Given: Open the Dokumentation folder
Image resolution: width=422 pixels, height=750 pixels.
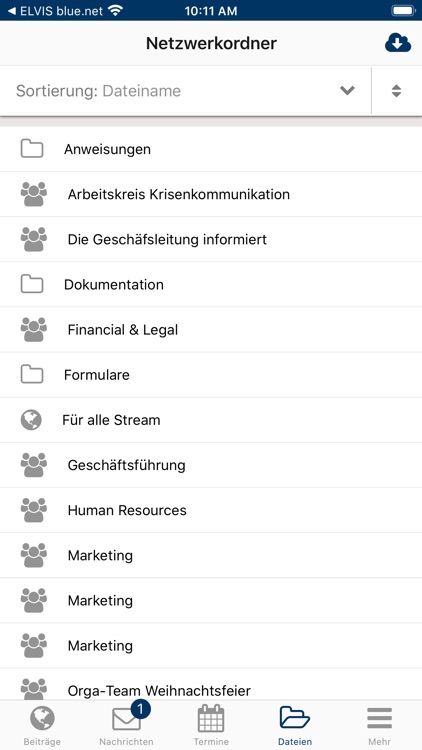Looking at the screenshot, I should coord(211,285).
